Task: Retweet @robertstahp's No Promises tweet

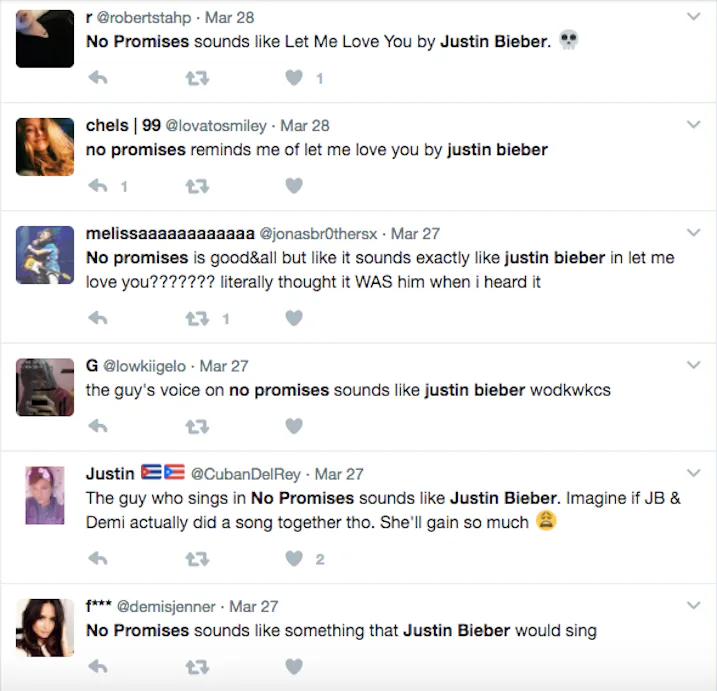Action: pyautogui.click(x=196, y=77)
